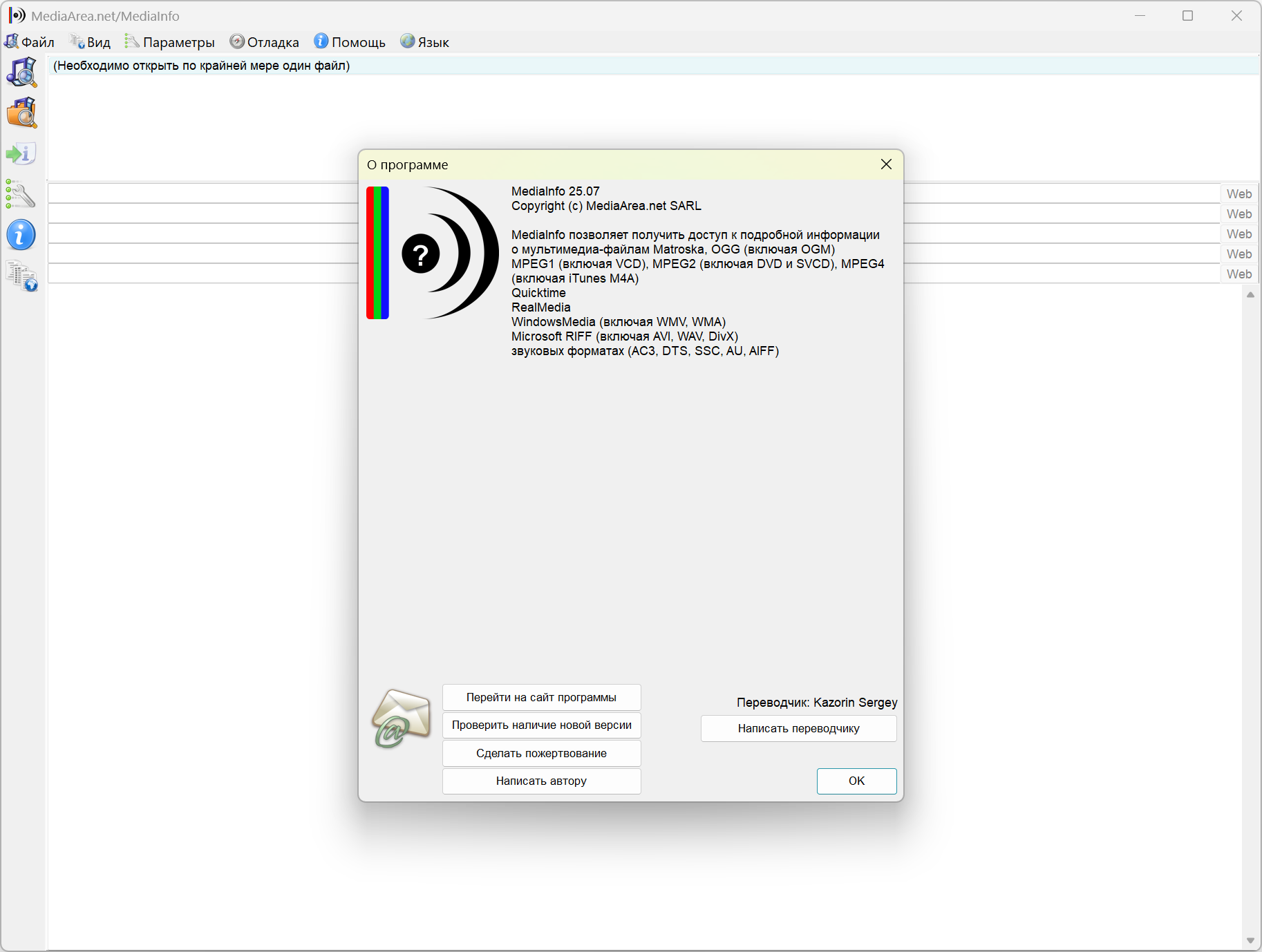
Task: Click Написать переводчику button
Action: (798, 728)
